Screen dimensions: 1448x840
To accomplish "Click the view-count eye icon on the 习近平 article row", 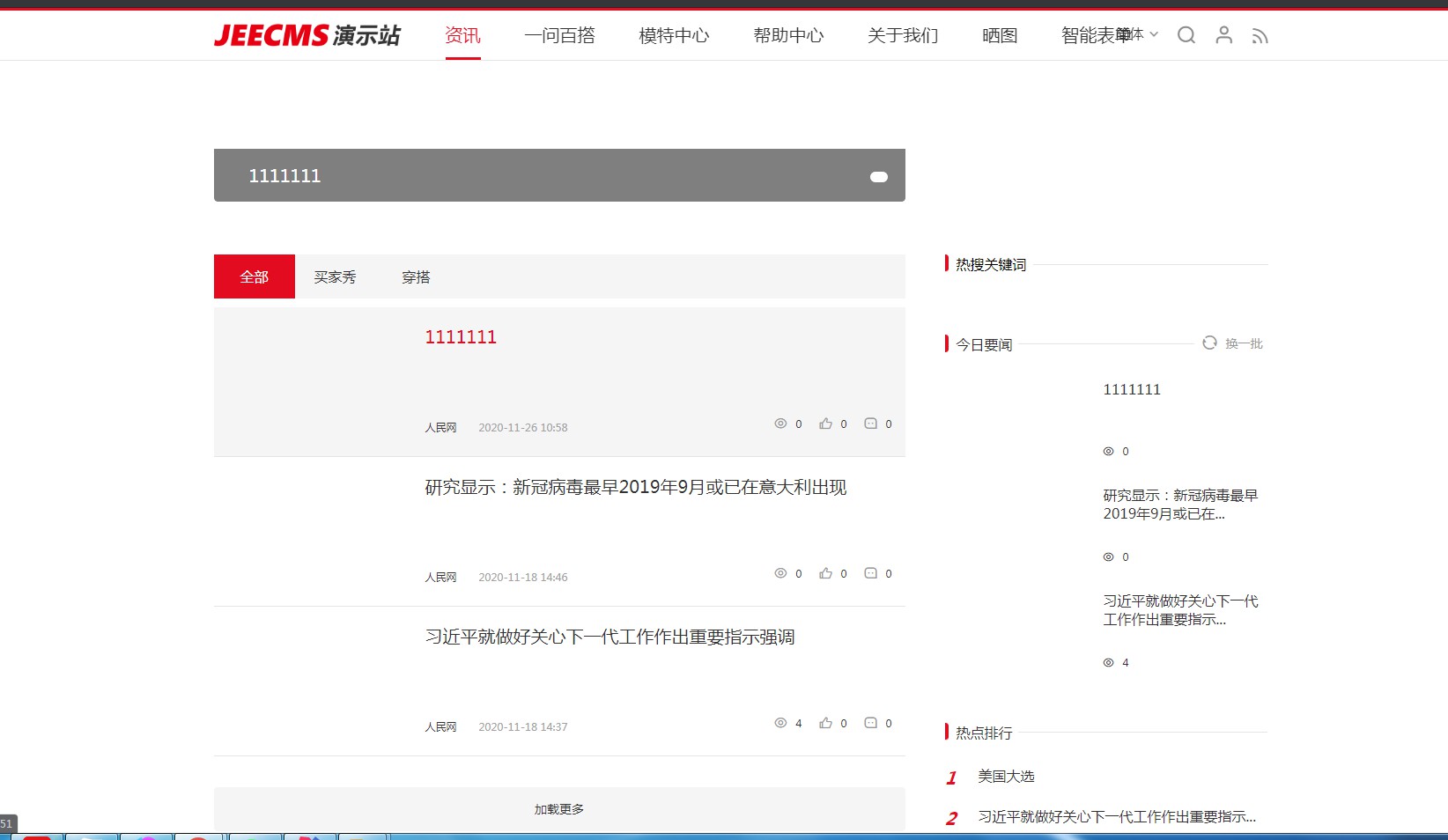I will 780,723.
